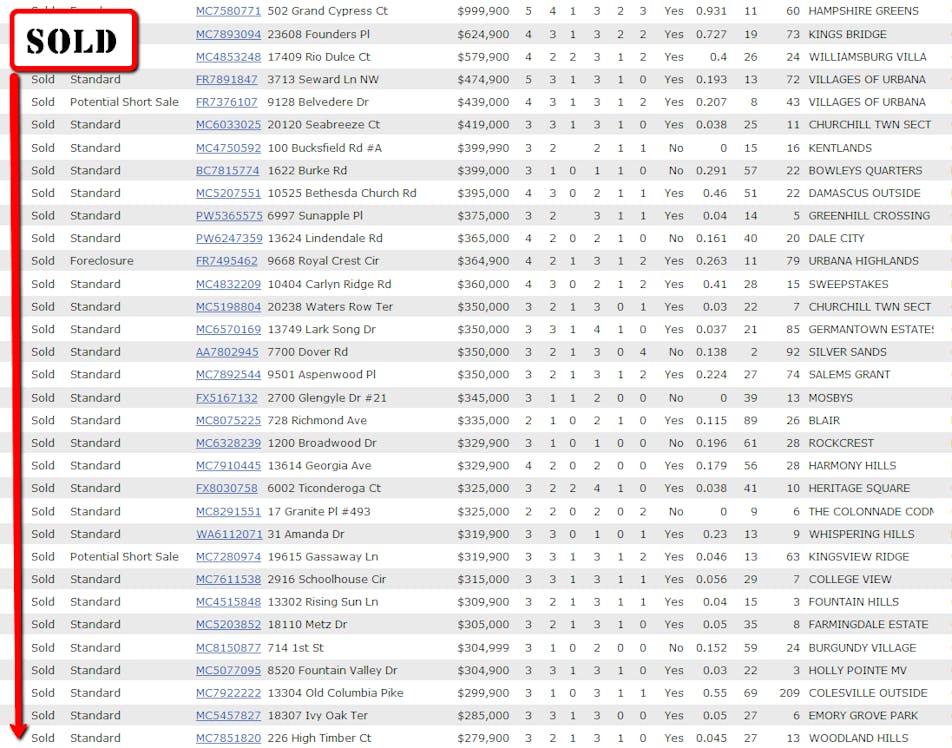
Task: Open the MC7922222 listing link
Action: point(228,693)
